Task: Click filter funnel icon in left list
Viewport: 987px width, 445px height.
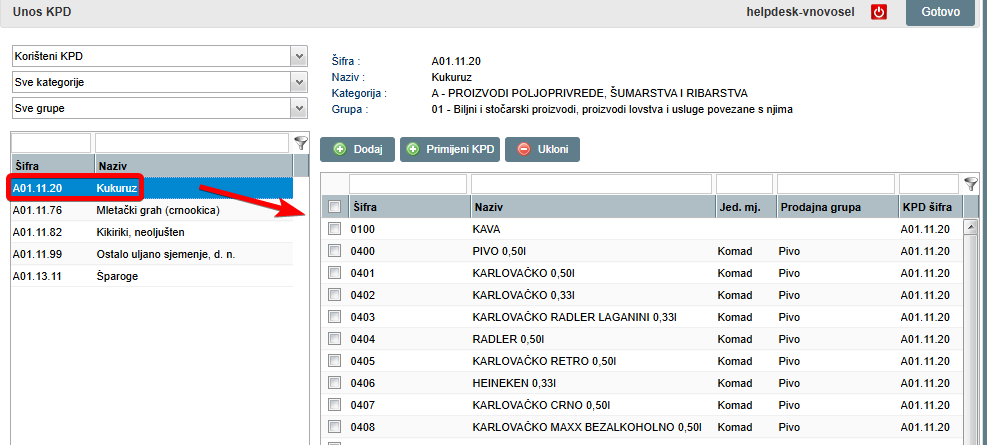Action: pyautogui.click(x=300, y=143)
